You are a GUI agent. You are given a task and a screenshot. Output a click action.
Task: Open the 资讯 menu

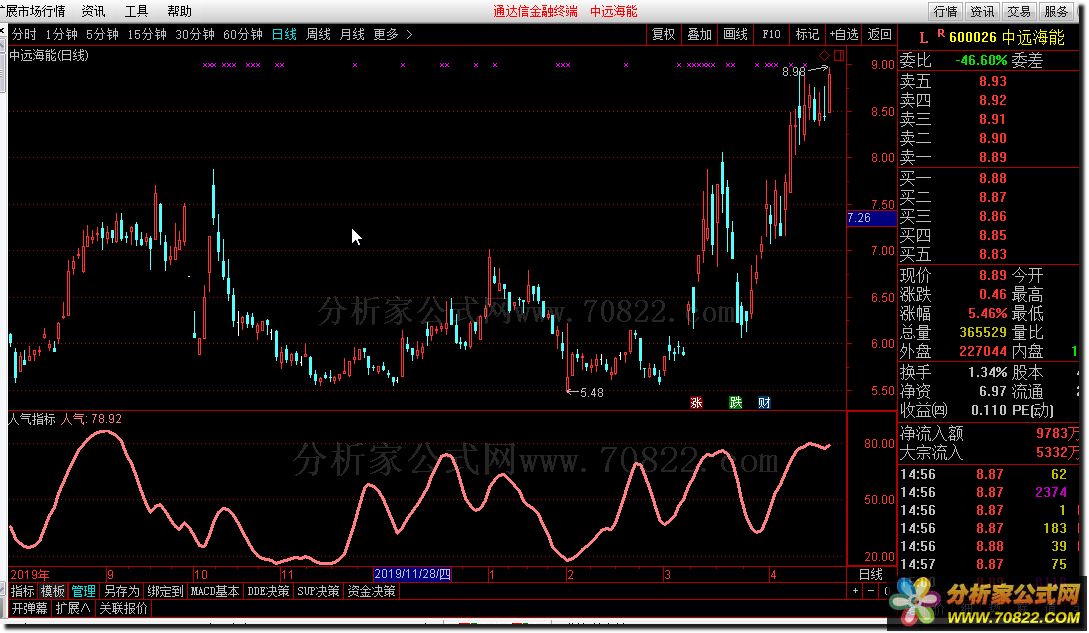pos(94,11)
